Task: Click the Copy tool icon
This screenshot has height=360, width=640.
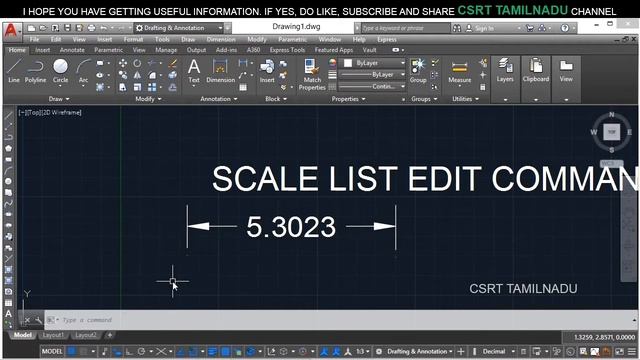Action: [x=122, y=75]
